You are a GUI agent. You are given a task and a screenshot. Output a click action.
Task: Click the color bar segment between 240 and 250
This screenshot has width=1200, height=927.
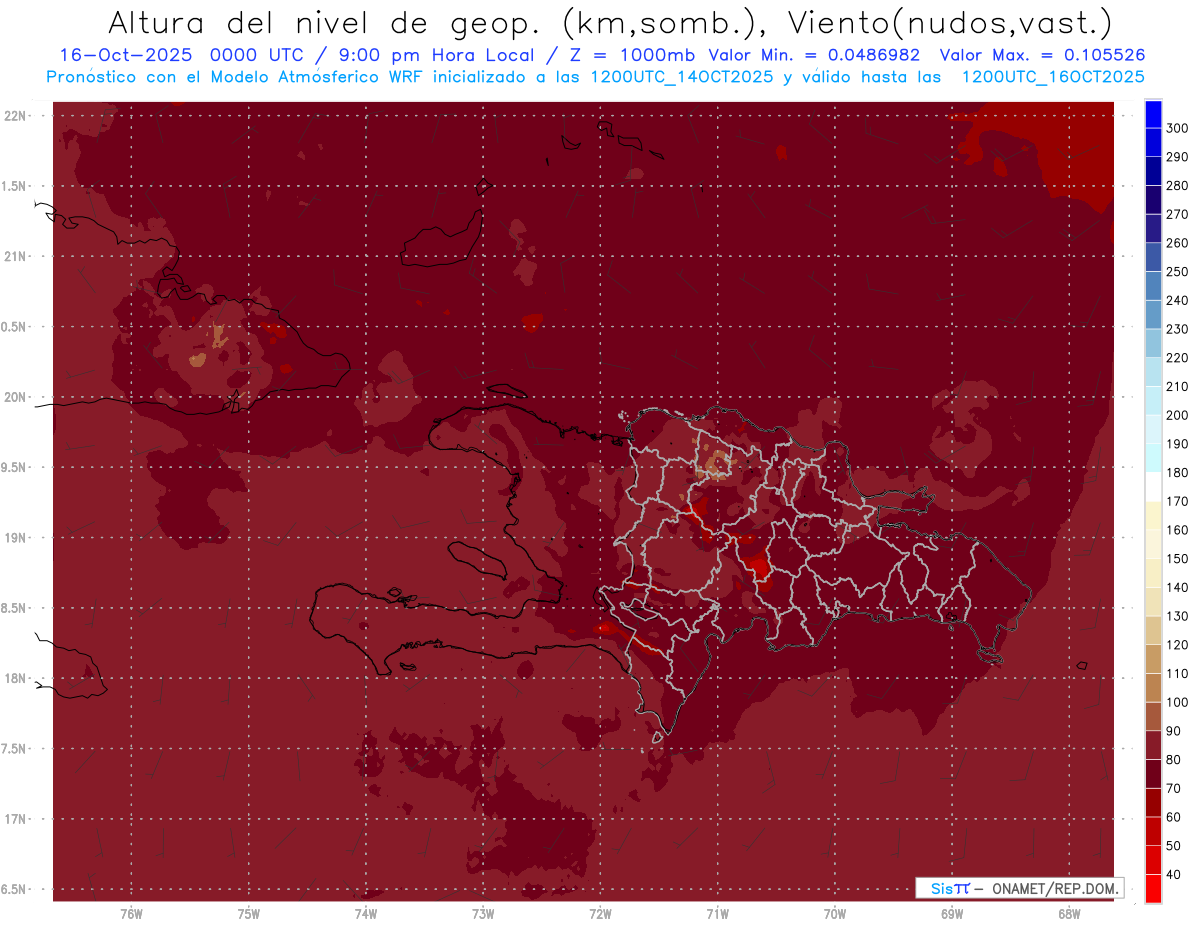pyautogui.click(x=1153, y=286)
